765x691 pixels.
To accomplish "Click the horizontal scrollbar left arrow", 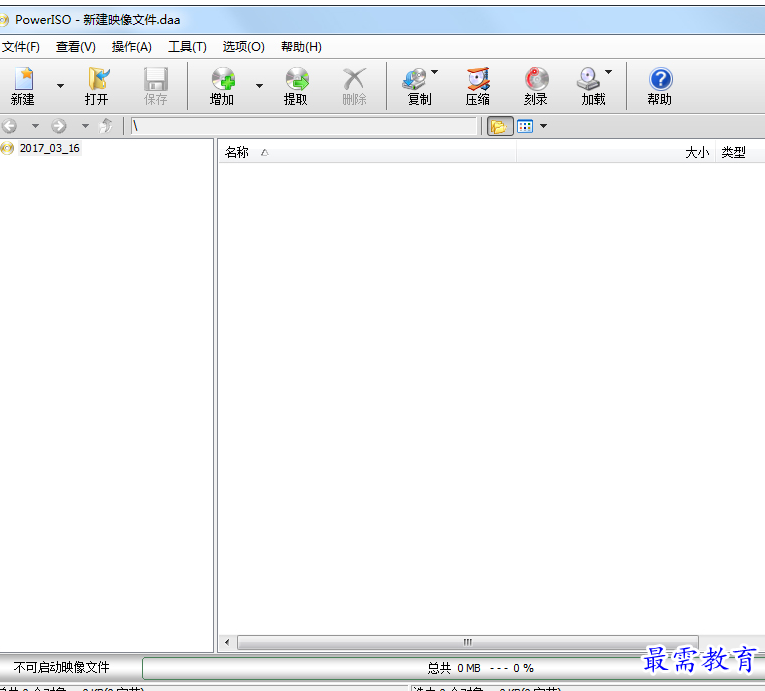I will [x=227, y=642].
